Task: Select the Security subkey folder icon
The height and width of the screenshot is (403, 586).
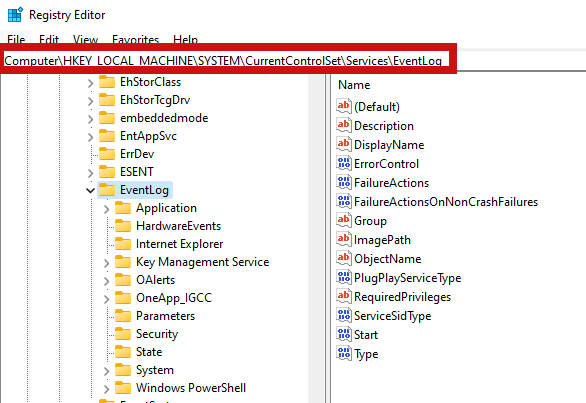Action: pyautogui.click(x=123, y=333)
